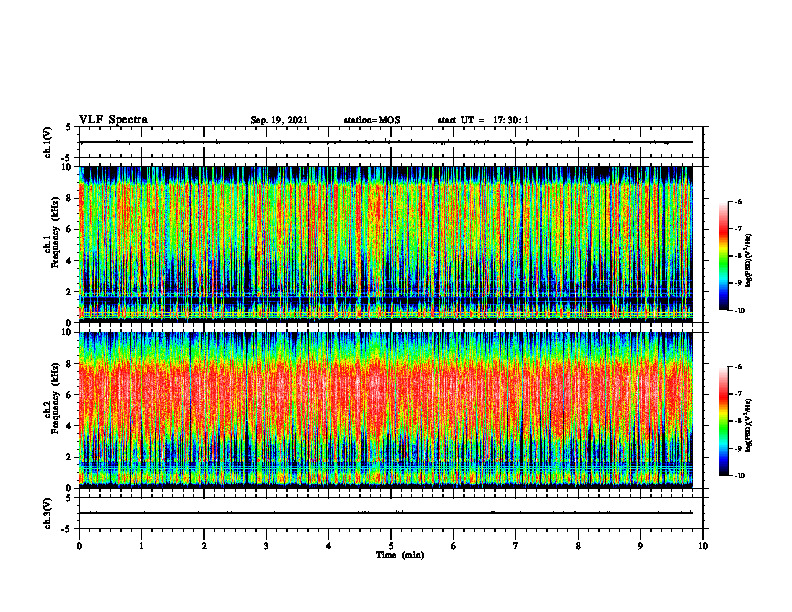Click the '2' kHz tick on ch.2 frequency axis
792x612 pixels.
coord(70,457)
